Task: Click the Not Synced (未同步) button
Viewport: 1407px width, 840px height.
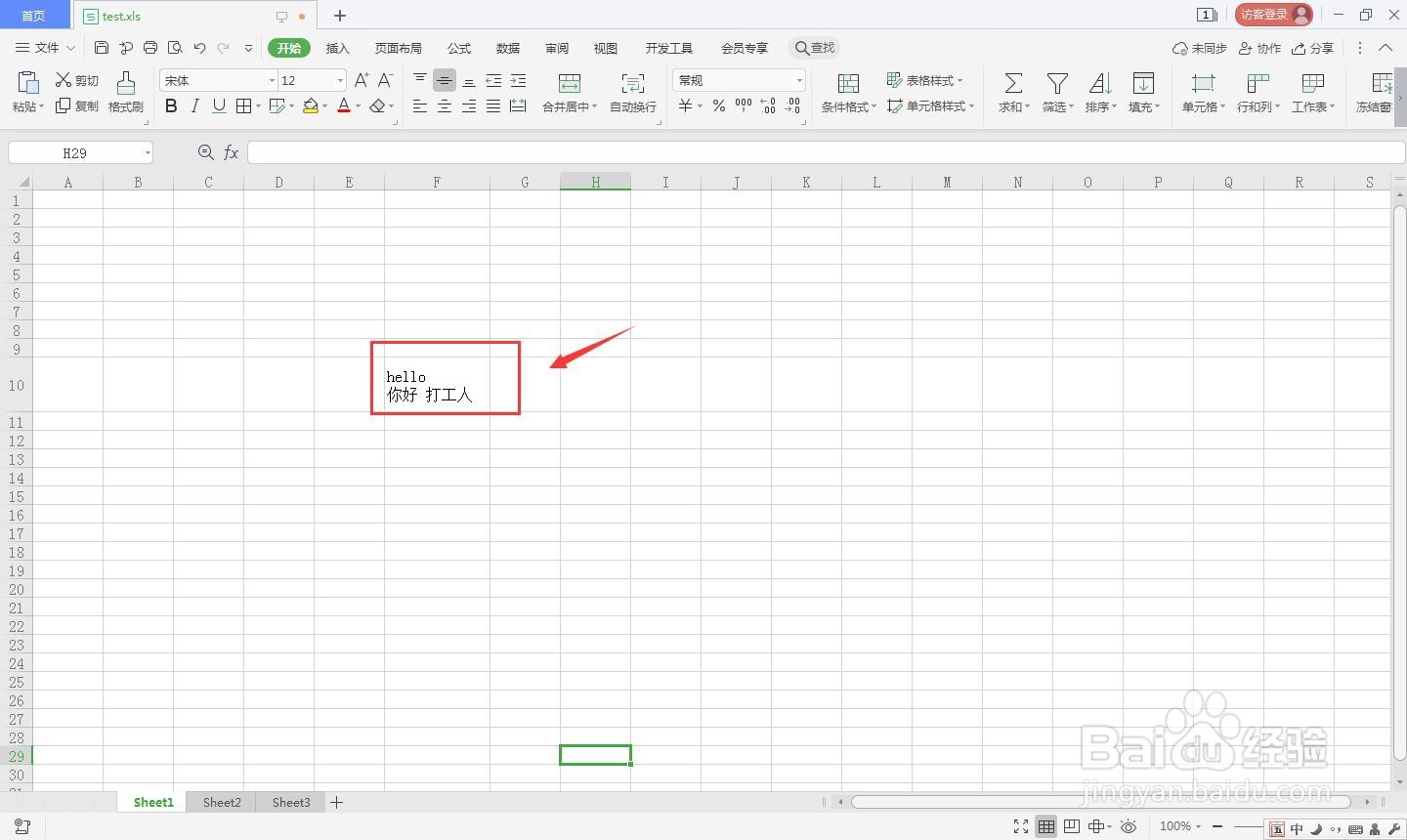Action: [x=1200, y=48]
